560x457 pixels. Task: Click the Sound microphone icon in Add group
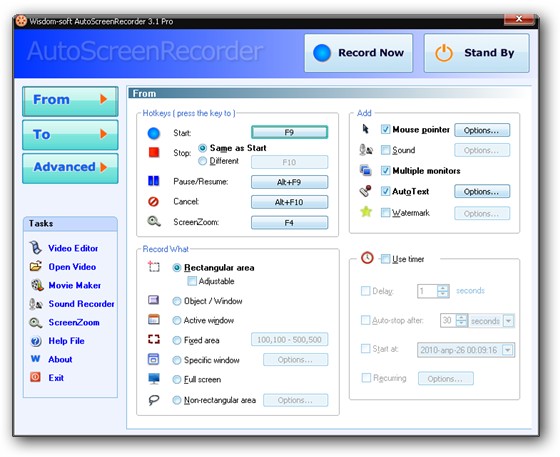pyautogui.click(x=366, y=150)
